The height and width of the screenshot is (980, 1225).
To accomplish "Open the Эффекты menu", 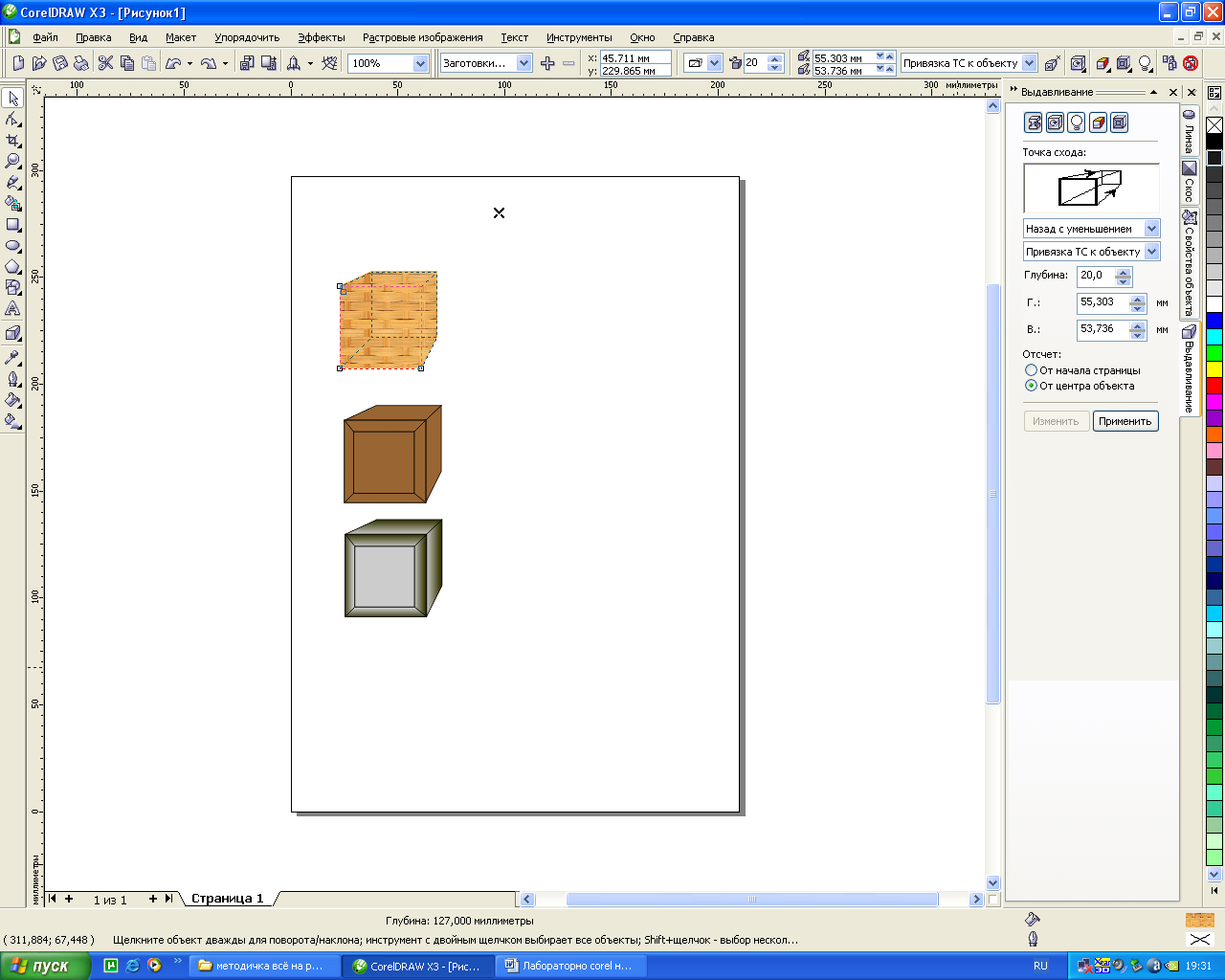I will pos(322,37).
